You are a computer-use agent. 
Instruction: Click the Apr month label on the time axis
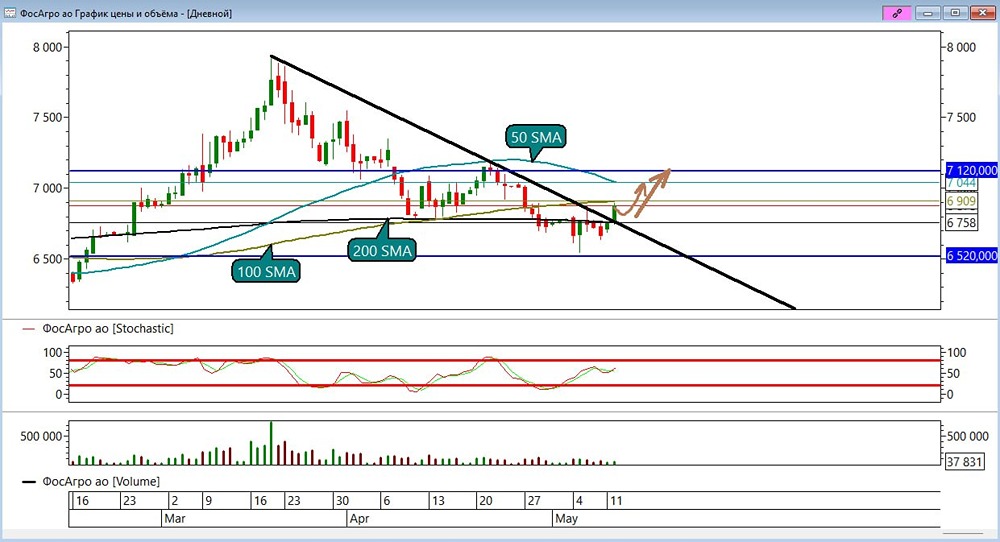(x=359, y=518)
